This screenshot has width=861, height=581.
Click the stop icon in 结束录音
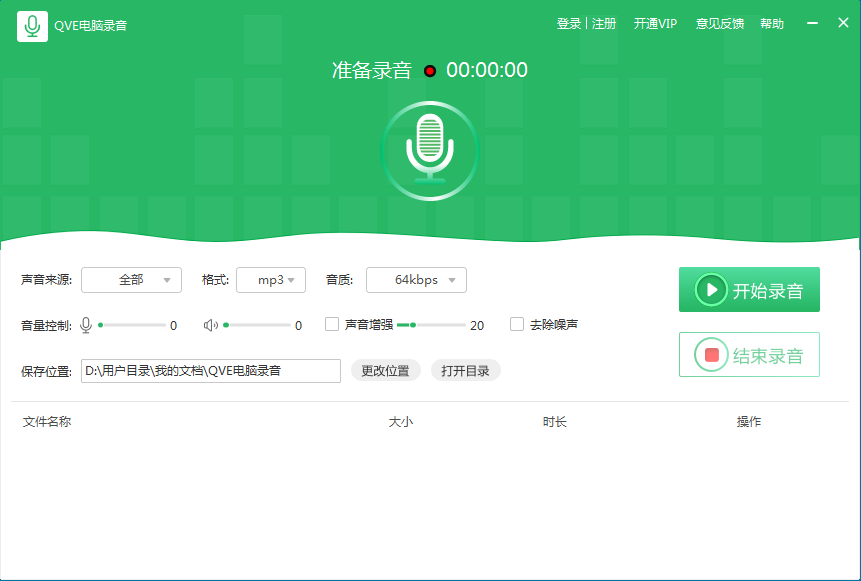pos(711,355)
